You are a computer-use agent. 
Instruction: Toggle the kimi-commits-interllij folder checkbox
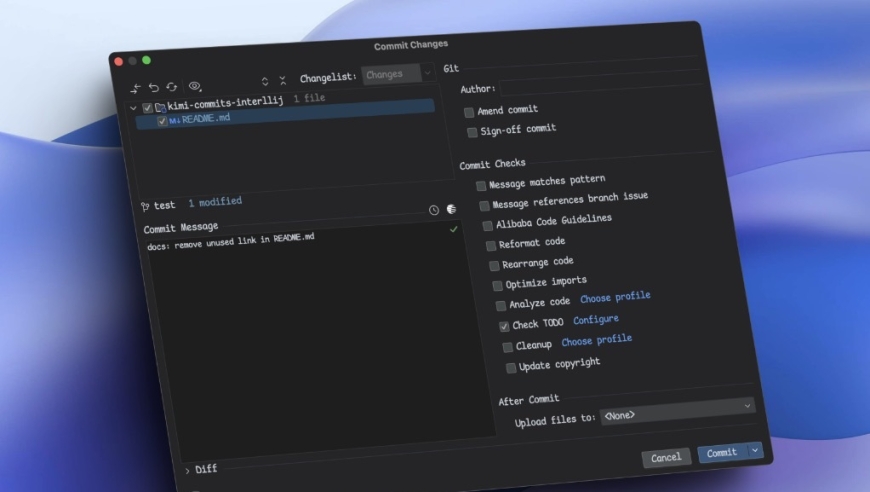click(x=147, y=108)
